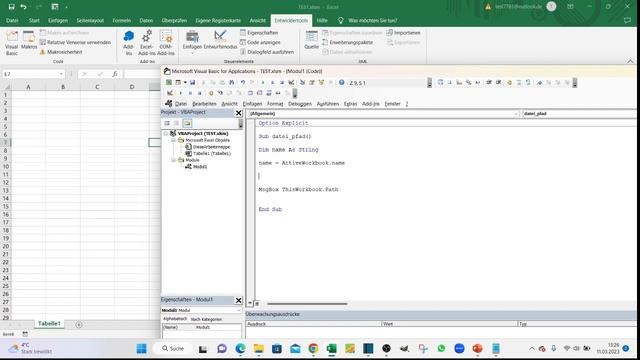Open the datei_pfad procedure dropdown
The height and width of the screenshot is (360, 640).
(x=580, y=114)
